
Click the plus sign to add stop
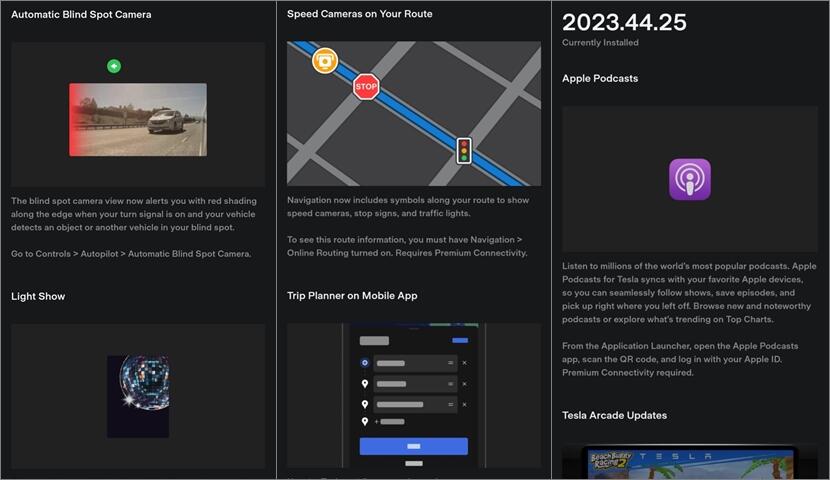pyautogui.click(x=376, y=422)
